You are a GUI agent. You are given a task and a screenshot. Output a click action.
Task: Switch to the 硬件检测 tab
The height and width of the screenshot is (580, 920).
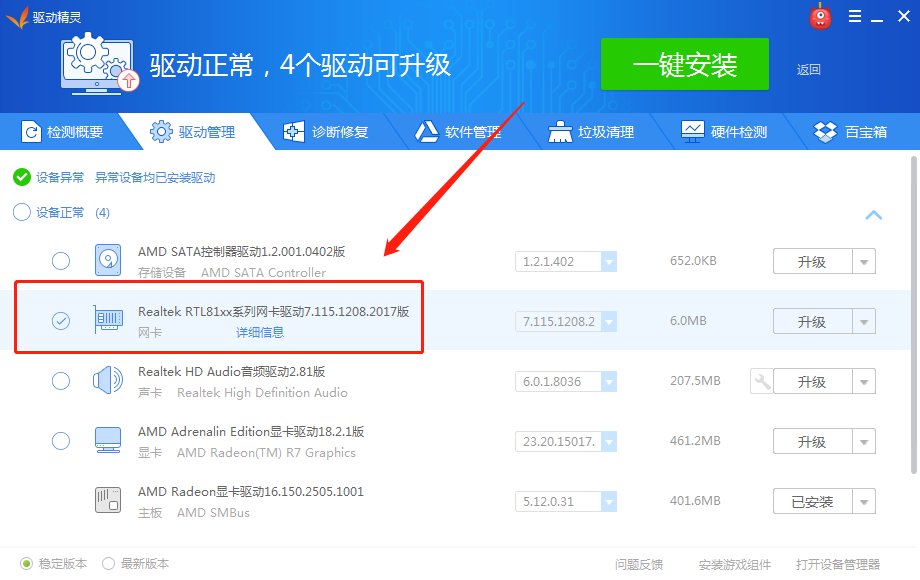[x=725, y=130]
